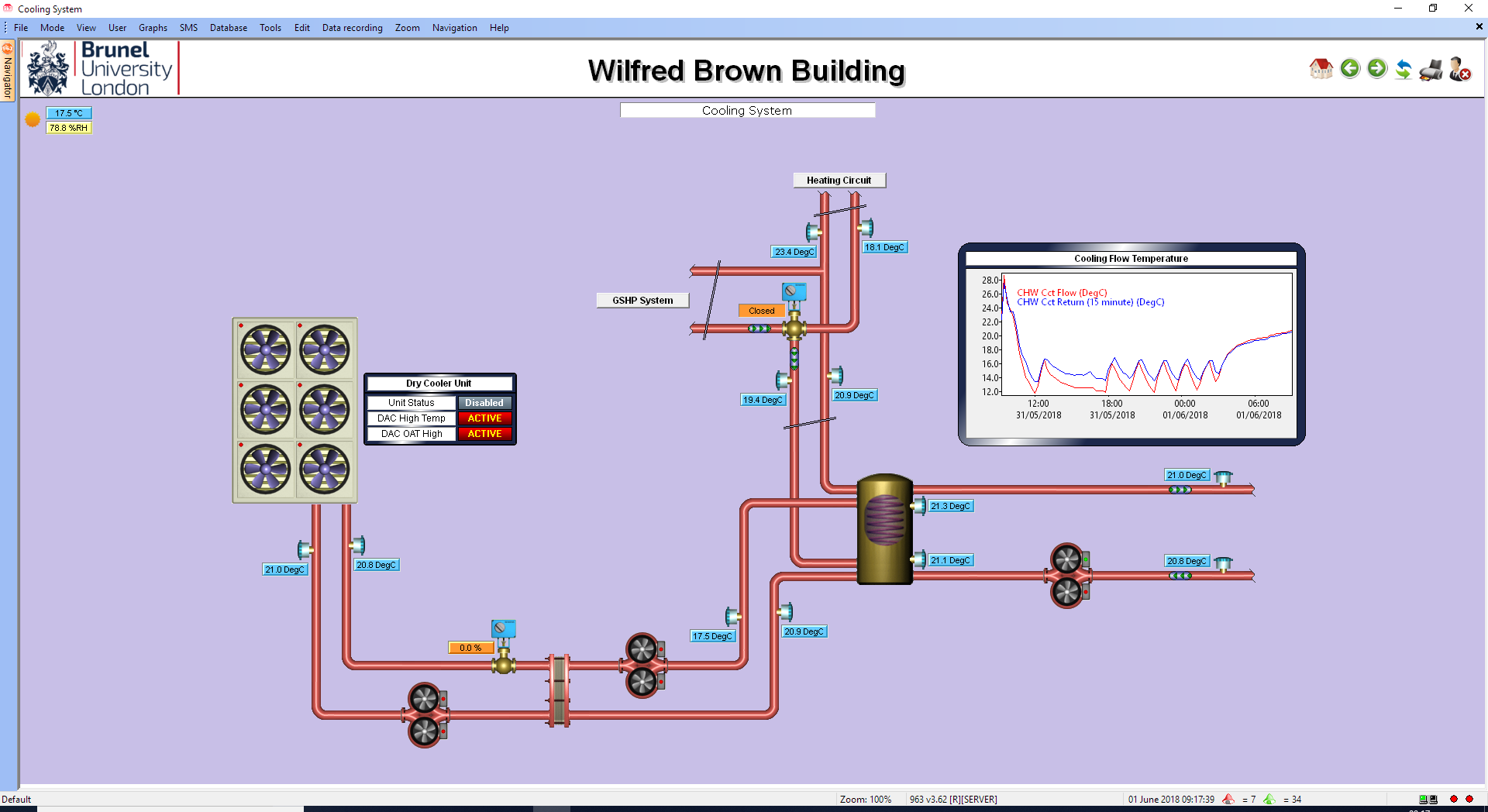The image size is (1488, 812).
Task: Expand the Navigation menu
Action: 454,28
